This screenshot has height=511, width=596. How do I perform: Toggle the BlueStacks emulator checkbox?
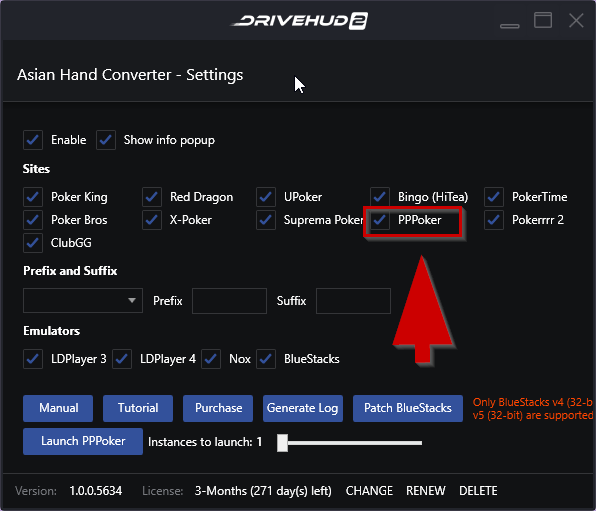coord(266,359)
